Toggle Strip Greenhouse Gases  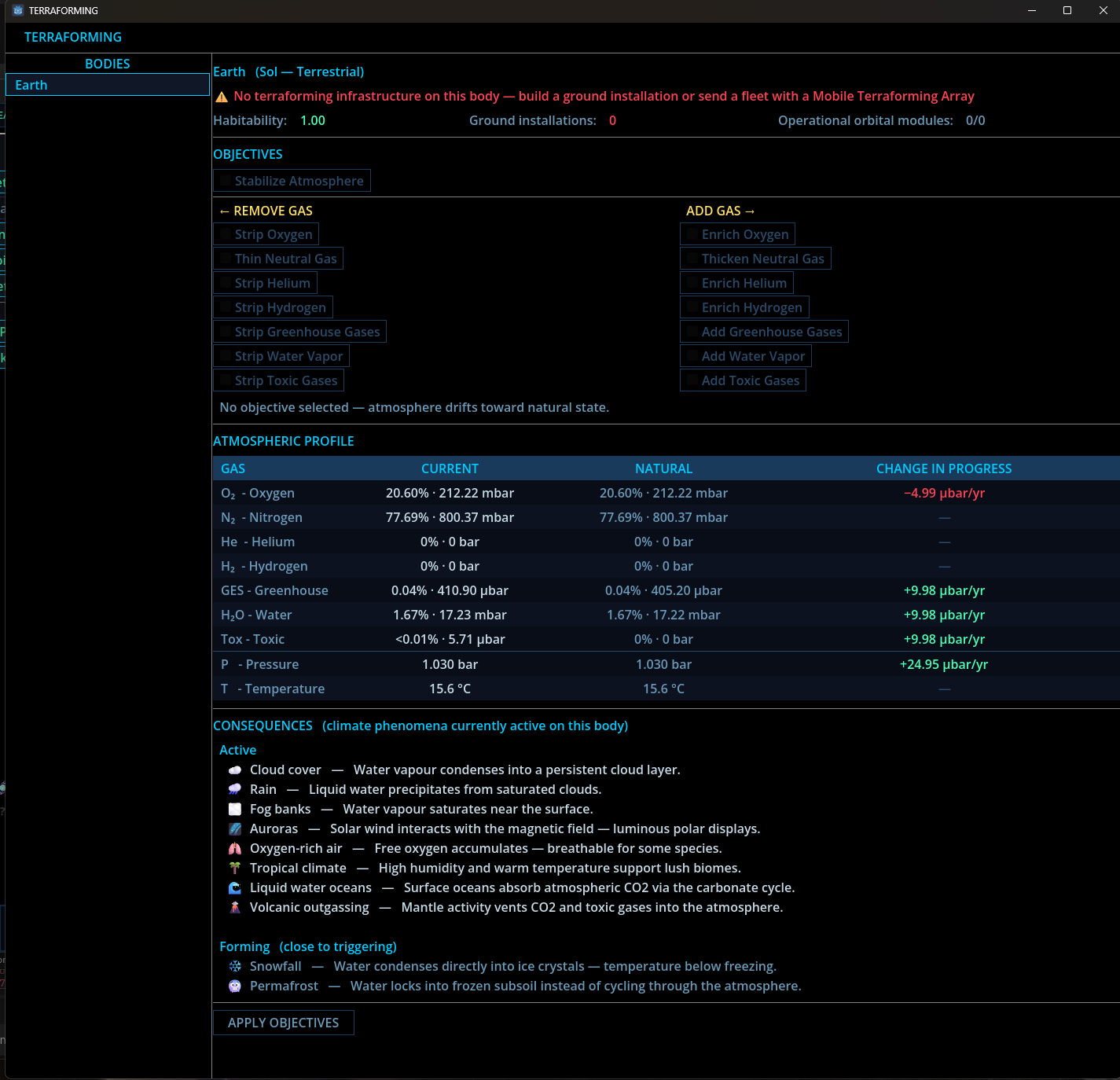[299, 332]
